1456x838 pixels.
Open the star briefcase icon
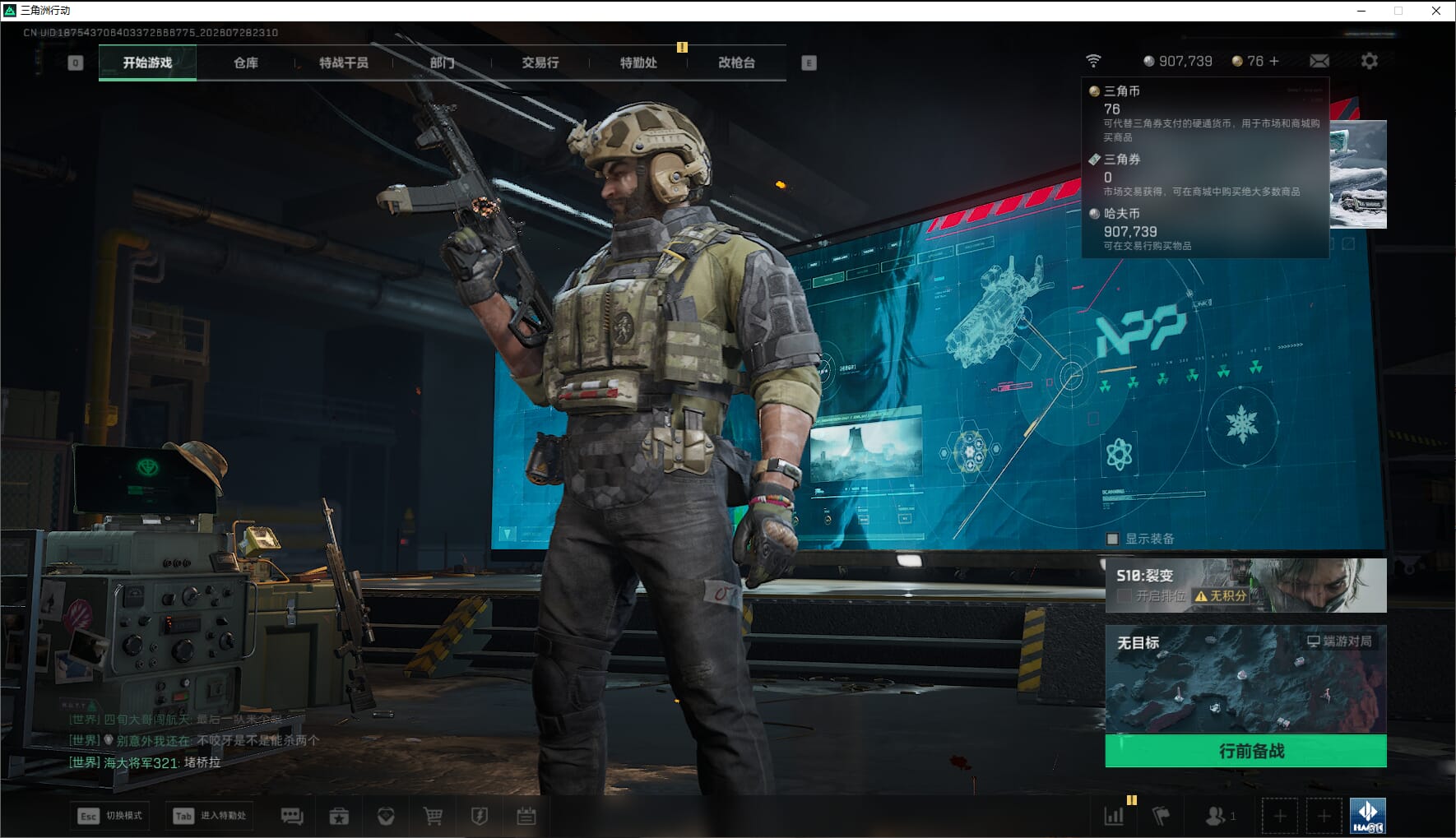click(x=339, y=816)
